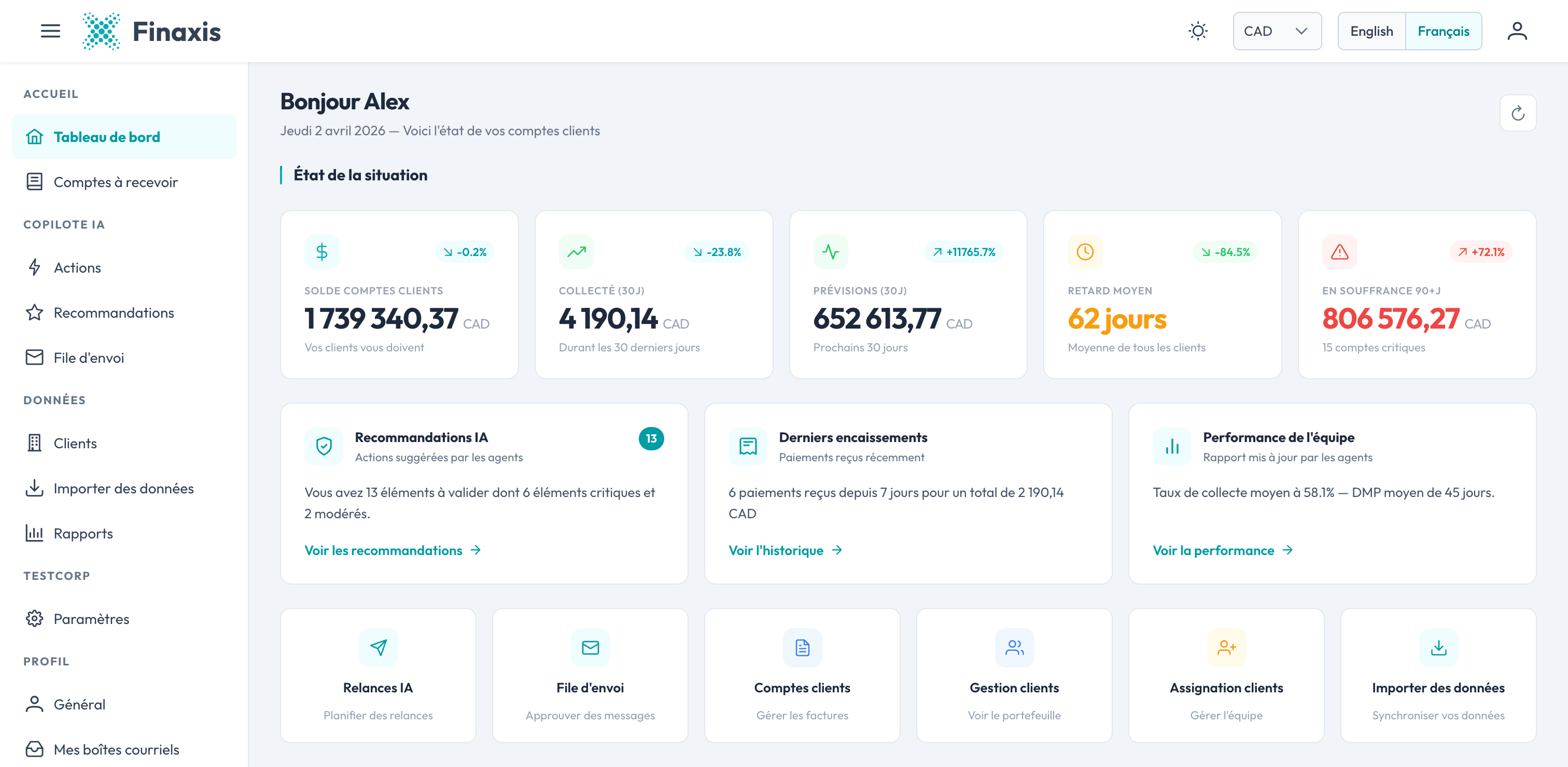Viewport: 1568px width, 767px height.
Task: Open the user profile icon
Action: pyautogui.click(x=1517, y=31)
